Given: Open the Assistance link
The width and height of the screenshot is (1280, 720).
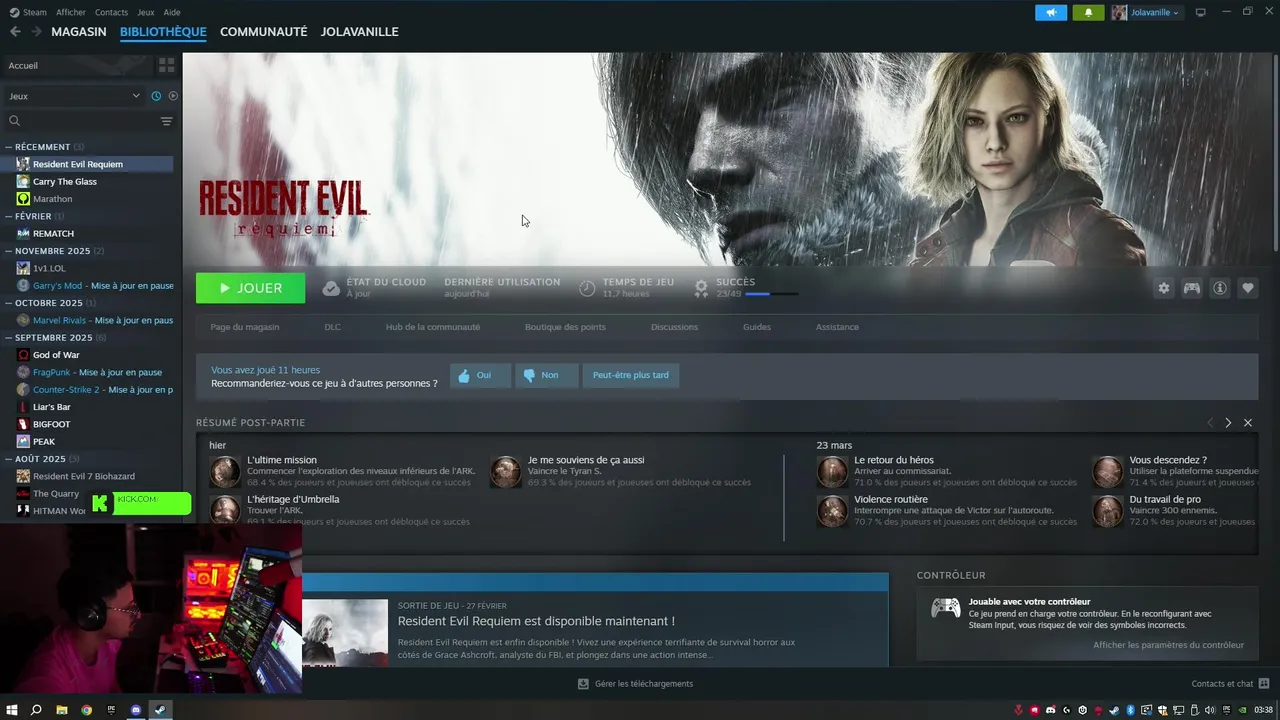Looking at the screenshot, I should click(837, 327).
